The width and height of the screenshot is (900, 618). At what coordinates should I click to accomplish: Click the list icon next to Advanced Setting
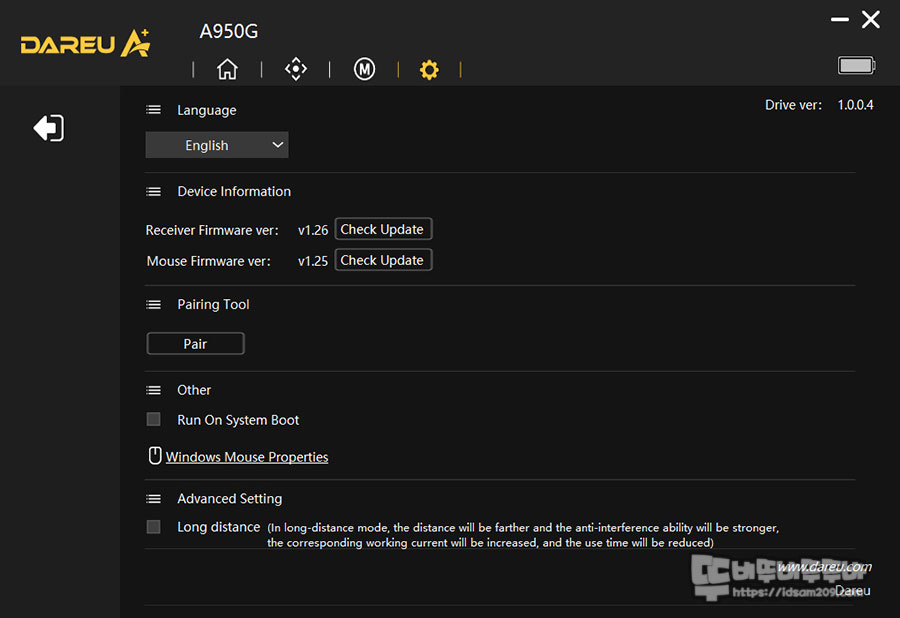[153, 499]
